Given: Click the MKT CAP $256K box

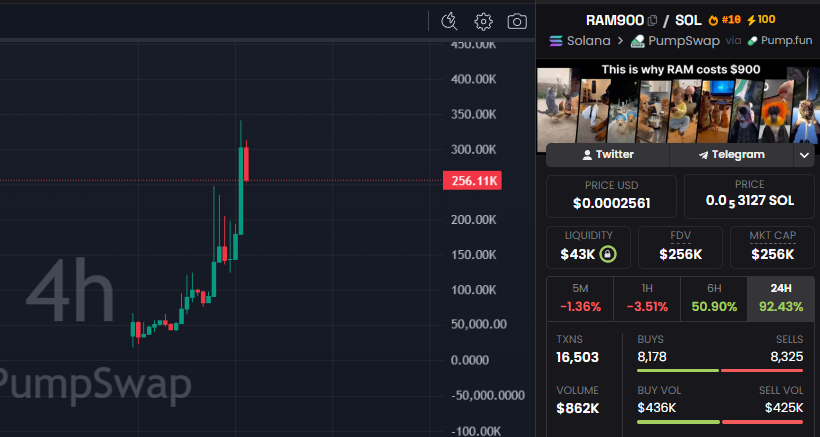Looking at the screenshot, I should click(x=772, y=247).
